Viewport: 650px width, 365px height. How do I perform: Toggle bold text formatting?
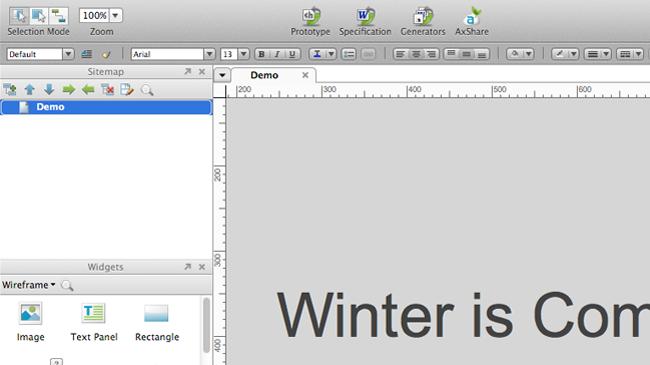[x=261, y=54]
